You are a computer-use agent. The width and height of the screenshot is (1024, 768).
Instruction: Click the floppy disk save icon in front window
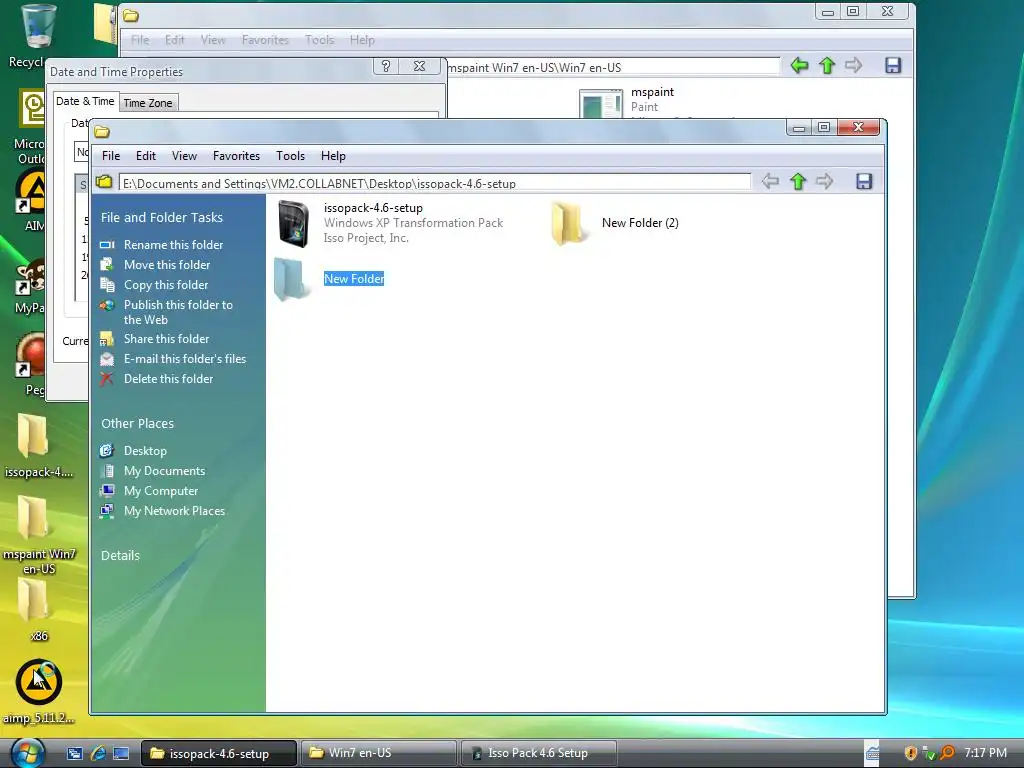(864, 182)
